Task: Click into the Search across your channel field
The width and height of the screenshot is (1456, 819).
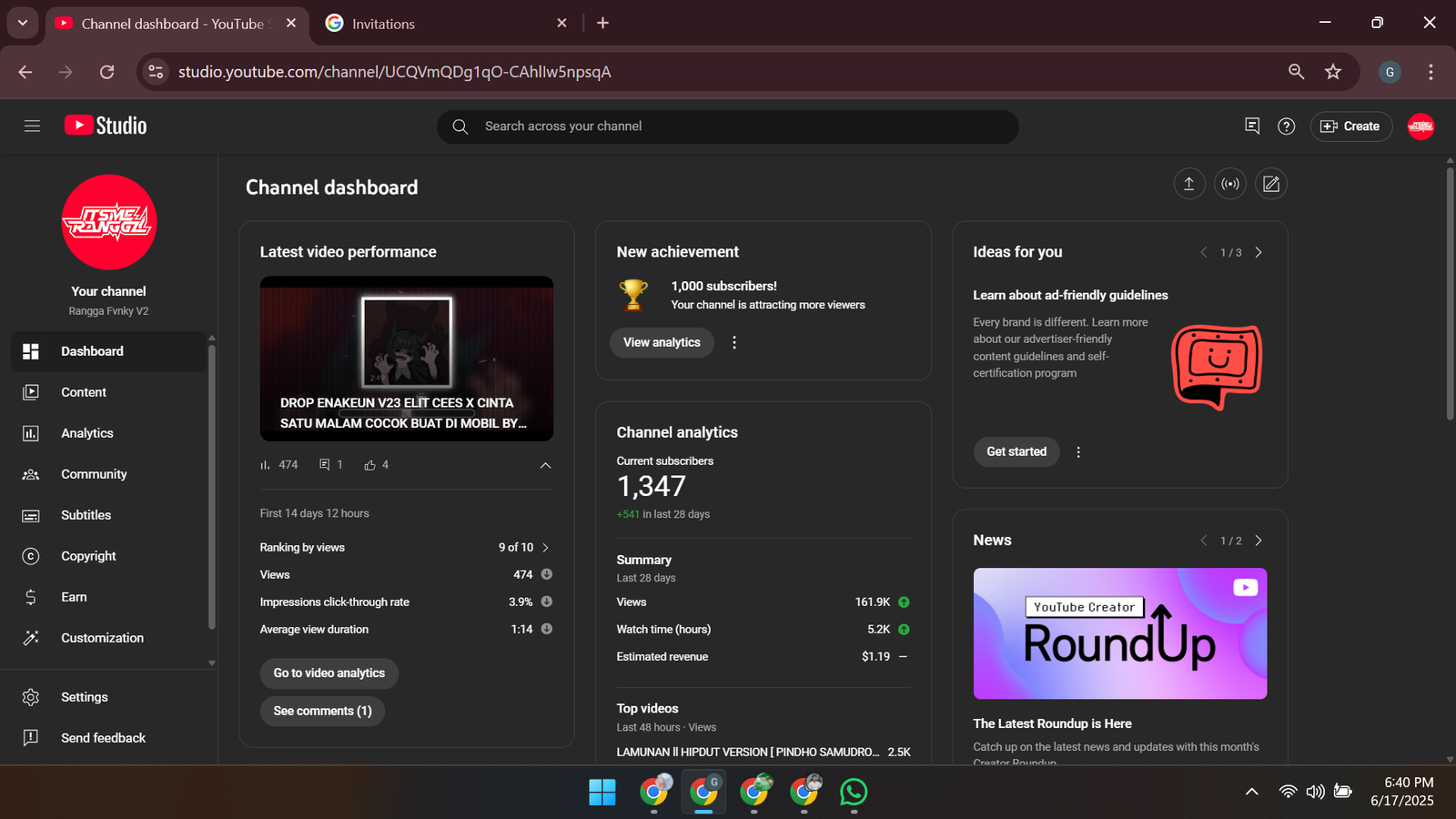Action: point(728,126)
